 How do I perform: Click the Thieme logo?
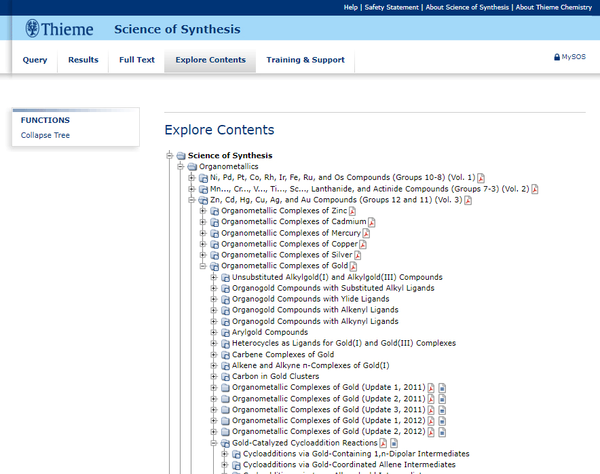pos(59,29)
